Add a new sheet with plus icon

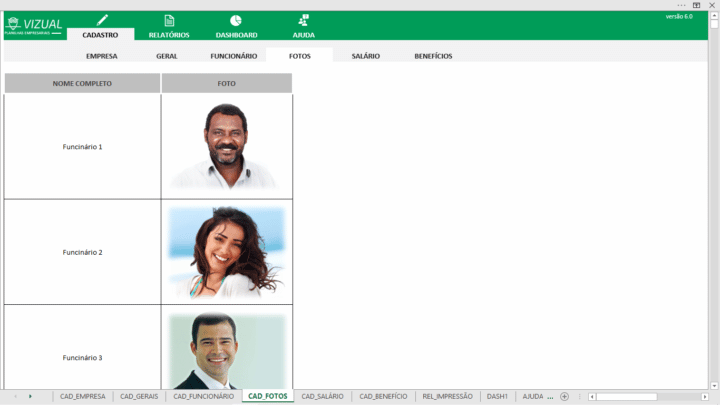[x=564, y=396]
